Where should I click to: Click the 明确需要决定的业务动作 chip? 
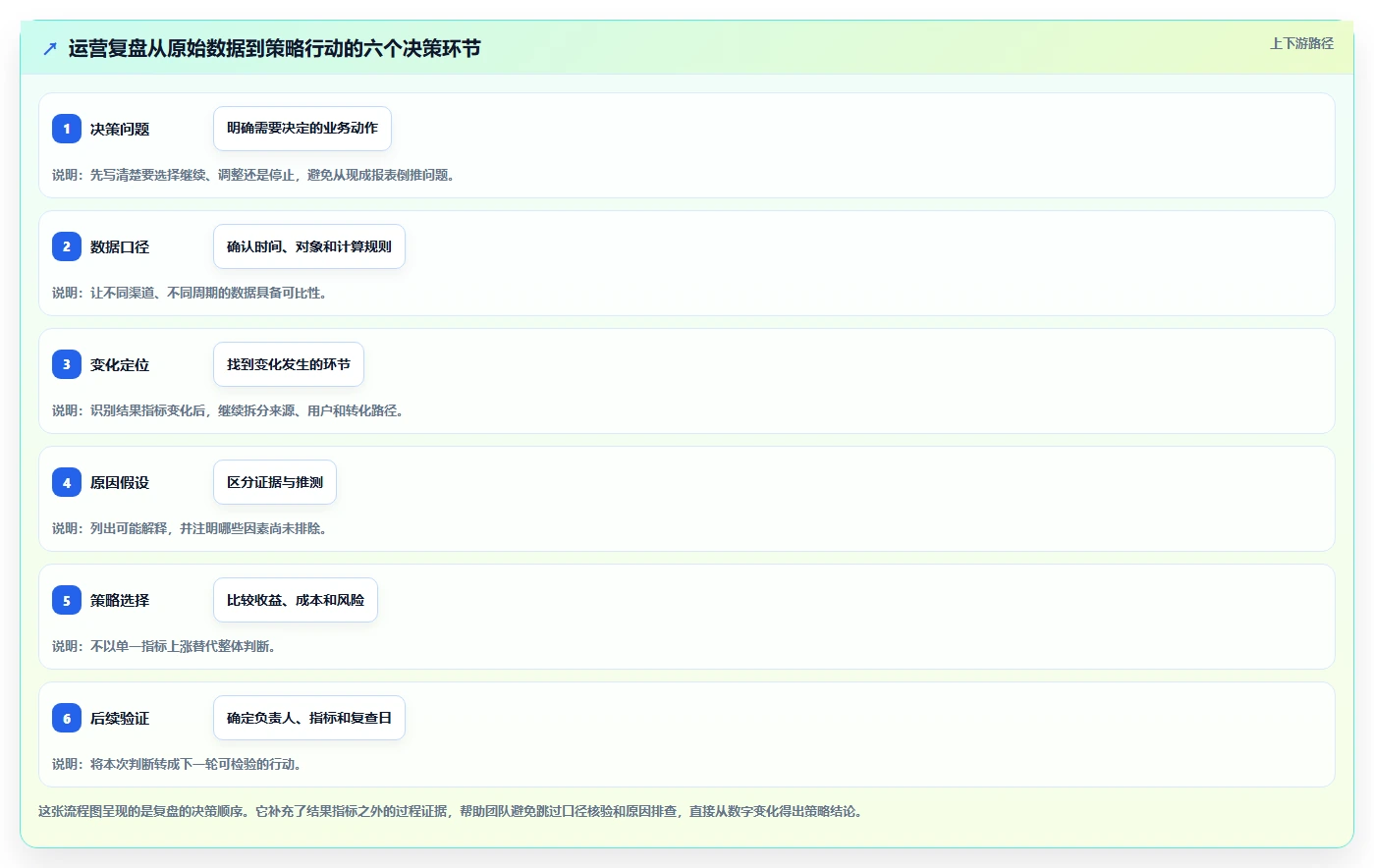[x=302, y=129]
